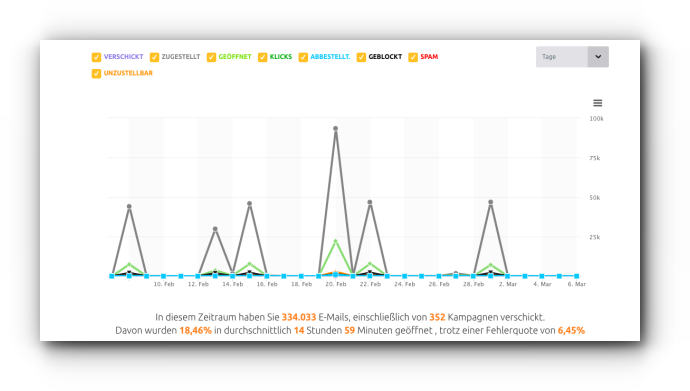Click the 6,45% Fehlerquote value

571,330
